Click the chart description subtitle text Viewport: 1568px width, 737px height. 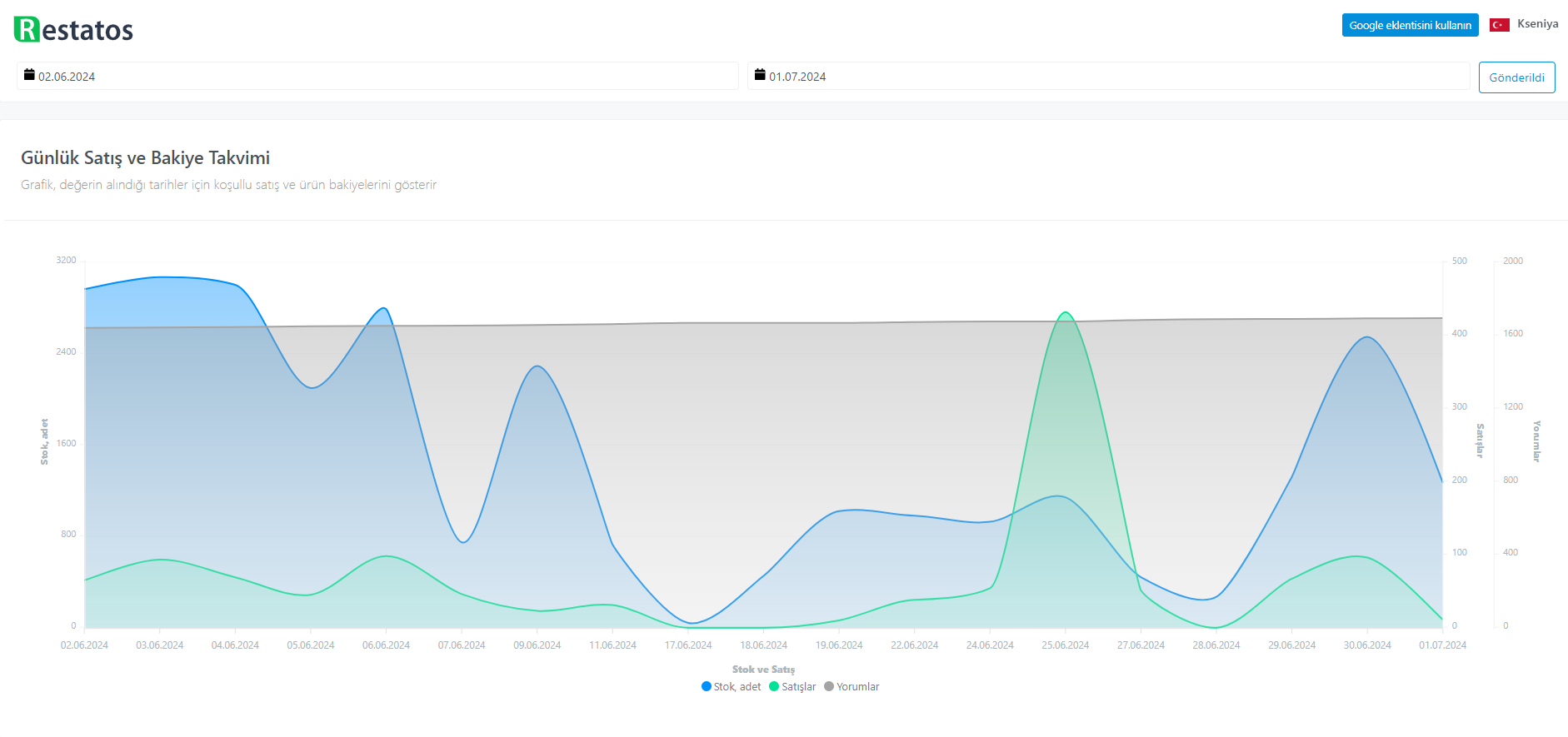coord(229,185)
